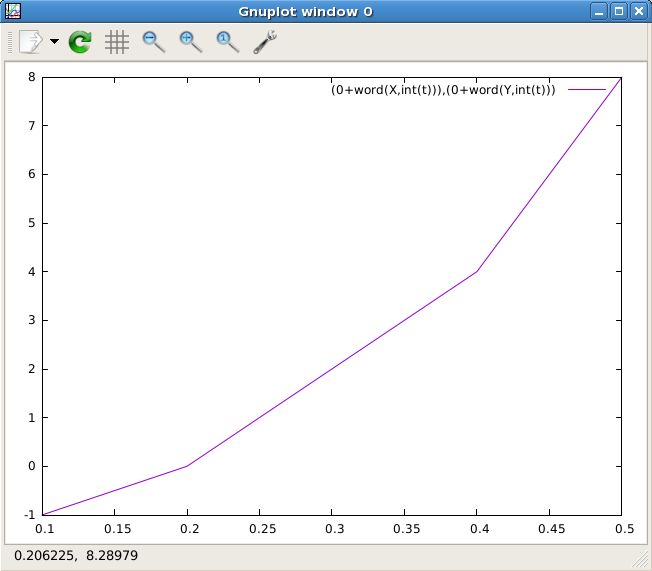Click the y-axis label -1
Image resolution: width=652 pixels, height=571 pixels.
(30, 515)
